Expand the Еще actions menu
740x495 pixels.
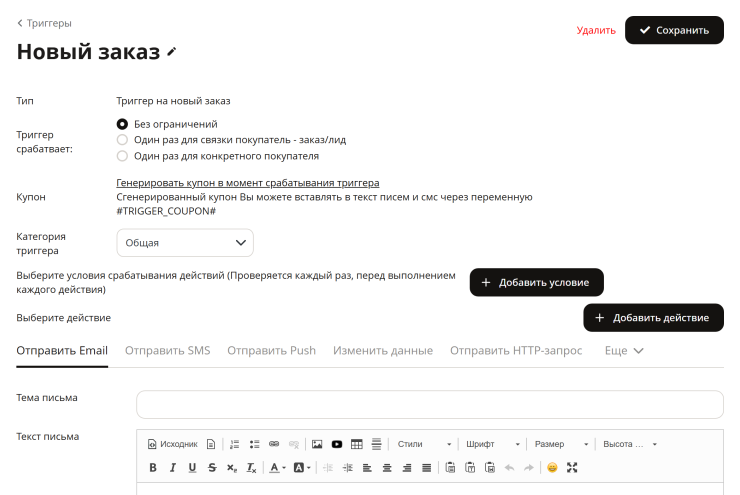click(624, 351)
